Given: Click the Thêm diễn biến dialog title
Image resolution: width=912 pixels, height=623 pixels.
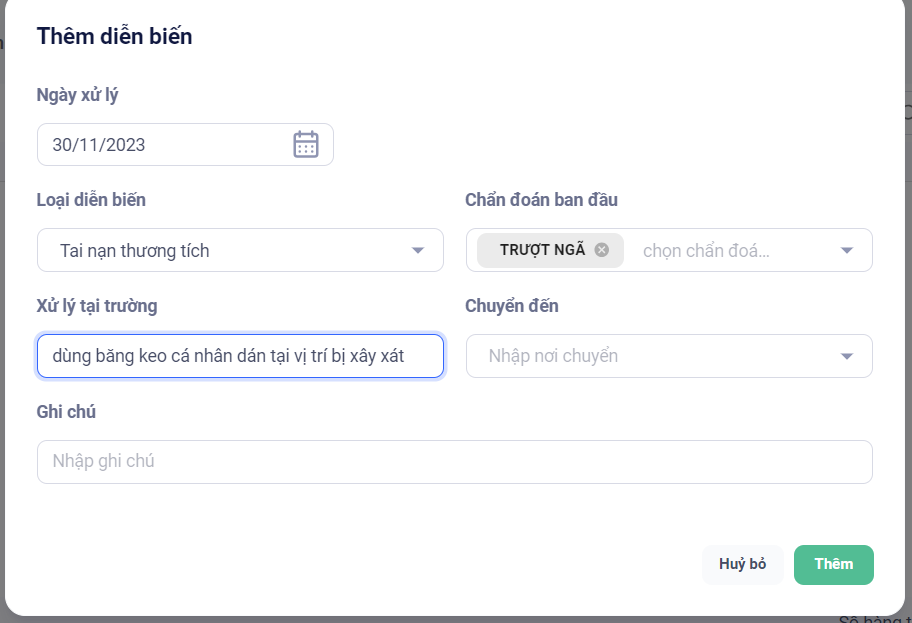Looking at the screenshot, I should coord(114,37).
